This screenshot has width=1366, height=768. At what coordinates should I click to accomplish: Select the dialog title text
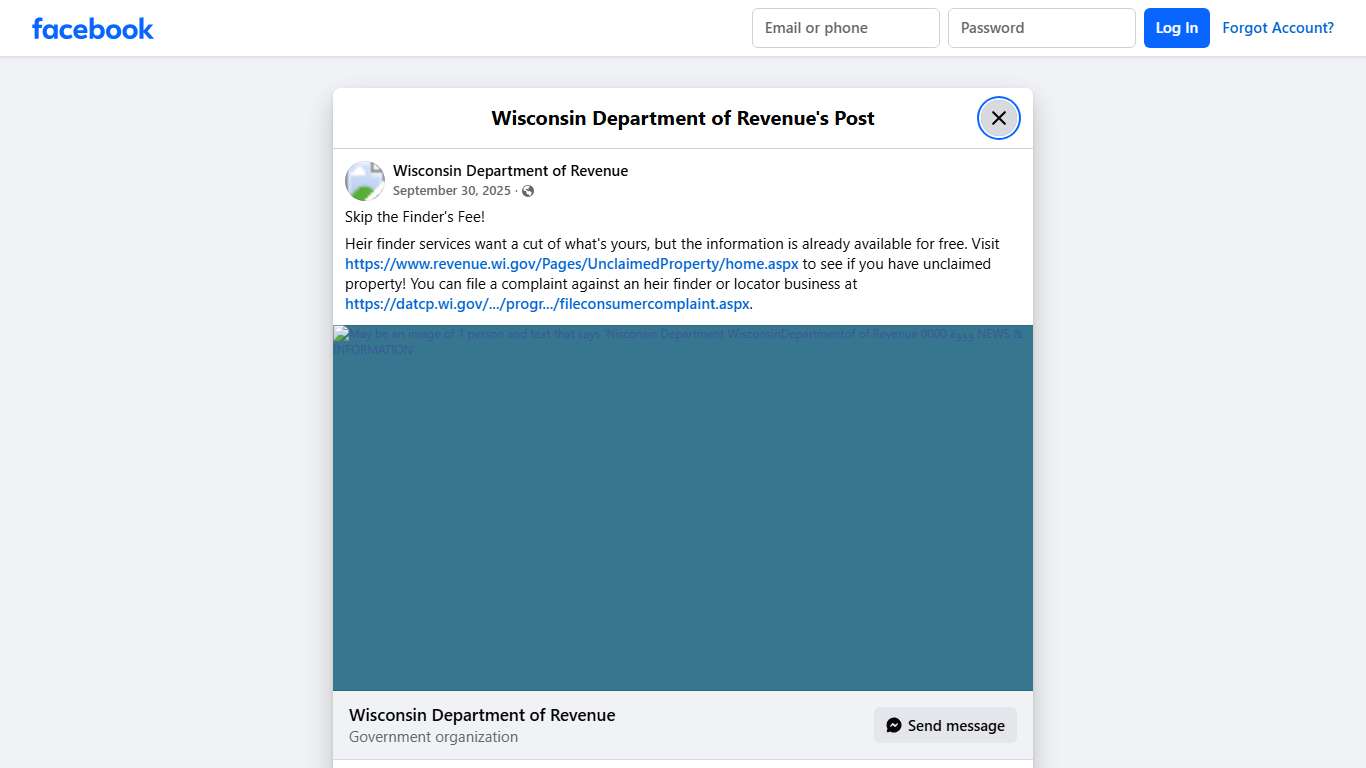[x=683, y=117]
